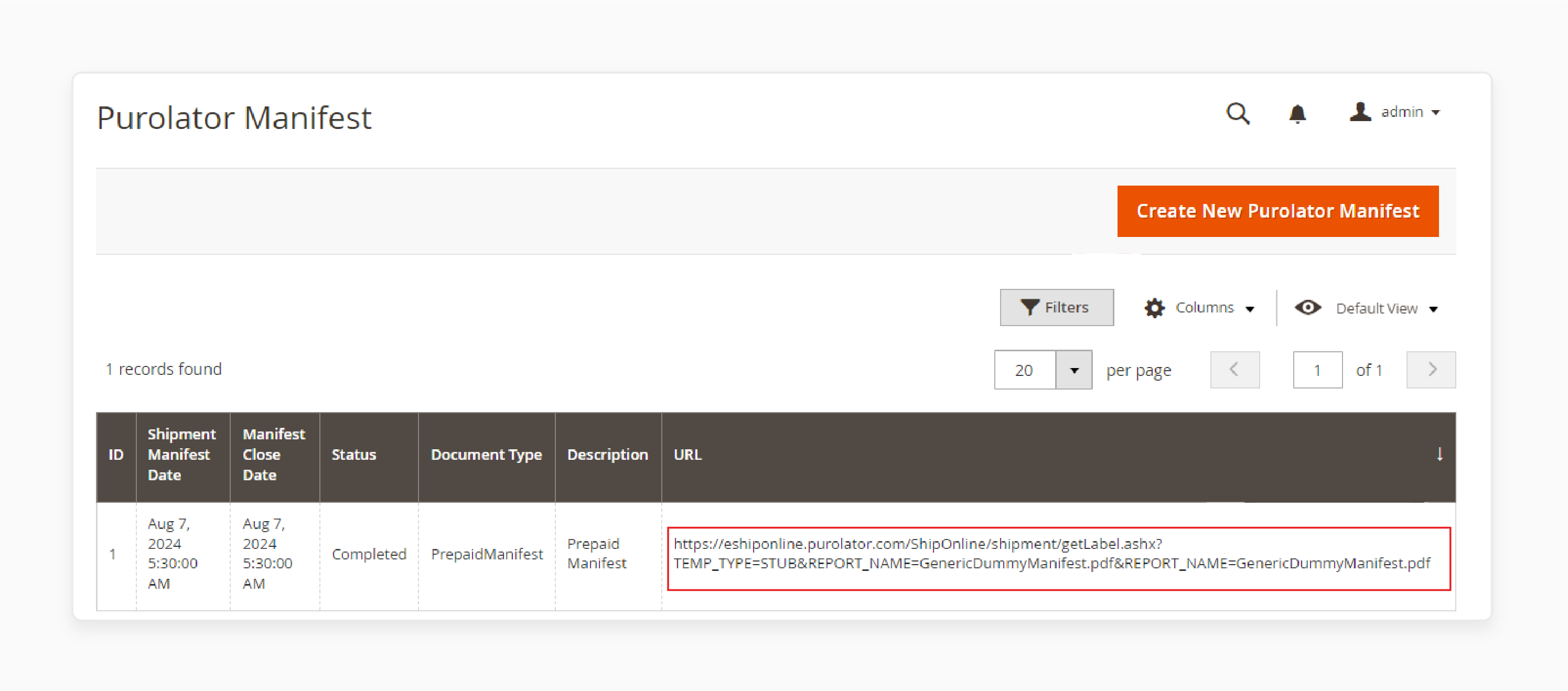Open notifications bell icon
Screen dimensions: 1568x691
click(1297, 114)
